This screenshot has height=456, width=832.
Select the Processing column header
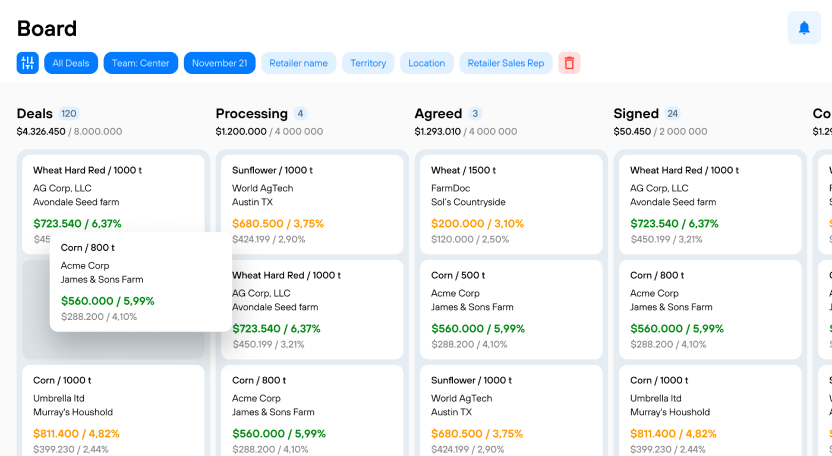[x=252, y=114]
